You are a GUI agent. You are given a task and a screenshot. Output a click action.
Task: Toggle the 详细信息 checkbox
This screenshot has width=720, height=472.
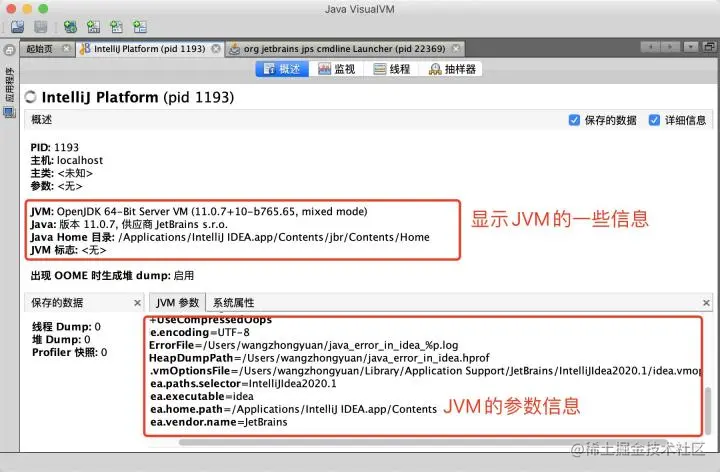click(654, 120)
